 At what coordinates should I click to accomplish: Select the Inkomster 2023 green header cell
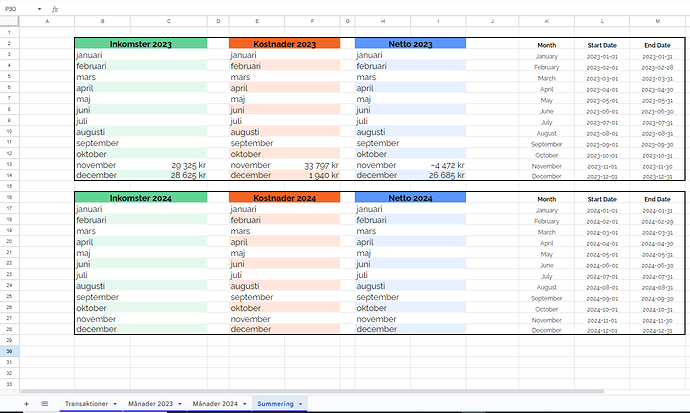tap(140, 43)
